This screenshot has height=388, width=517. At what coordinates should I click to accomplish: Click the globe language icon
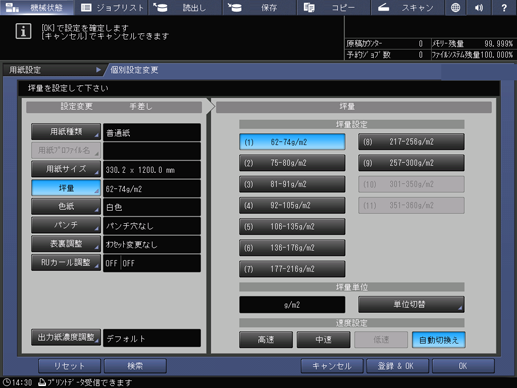pos(455,7)
